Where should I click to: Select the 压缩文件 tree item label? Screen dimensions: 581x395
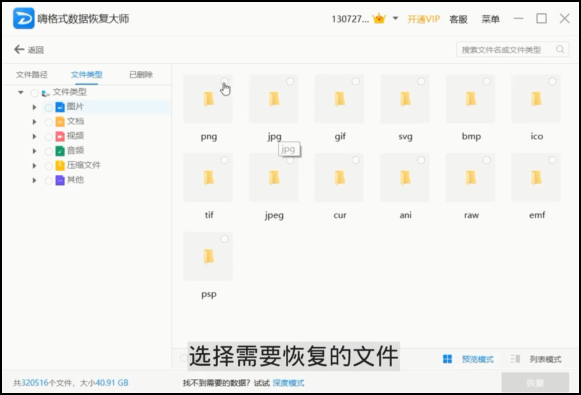pyautogui.click(x=84, y=165)
